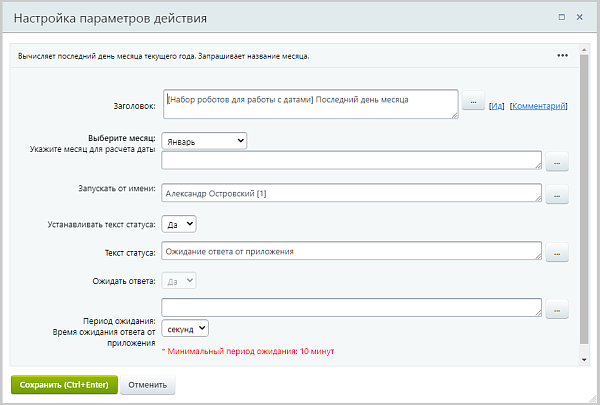Click the '...' button beside the month field

click(557, 162)
